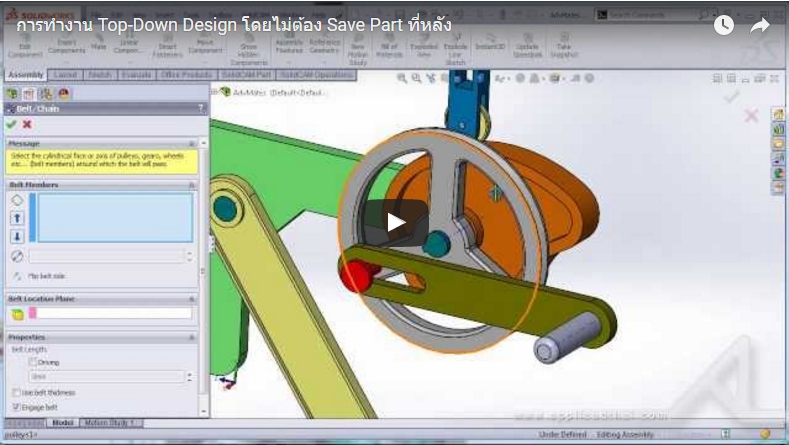Switch to the Sketch ribbon tab
Screen dimensions: 789x445
click(100, 75)
